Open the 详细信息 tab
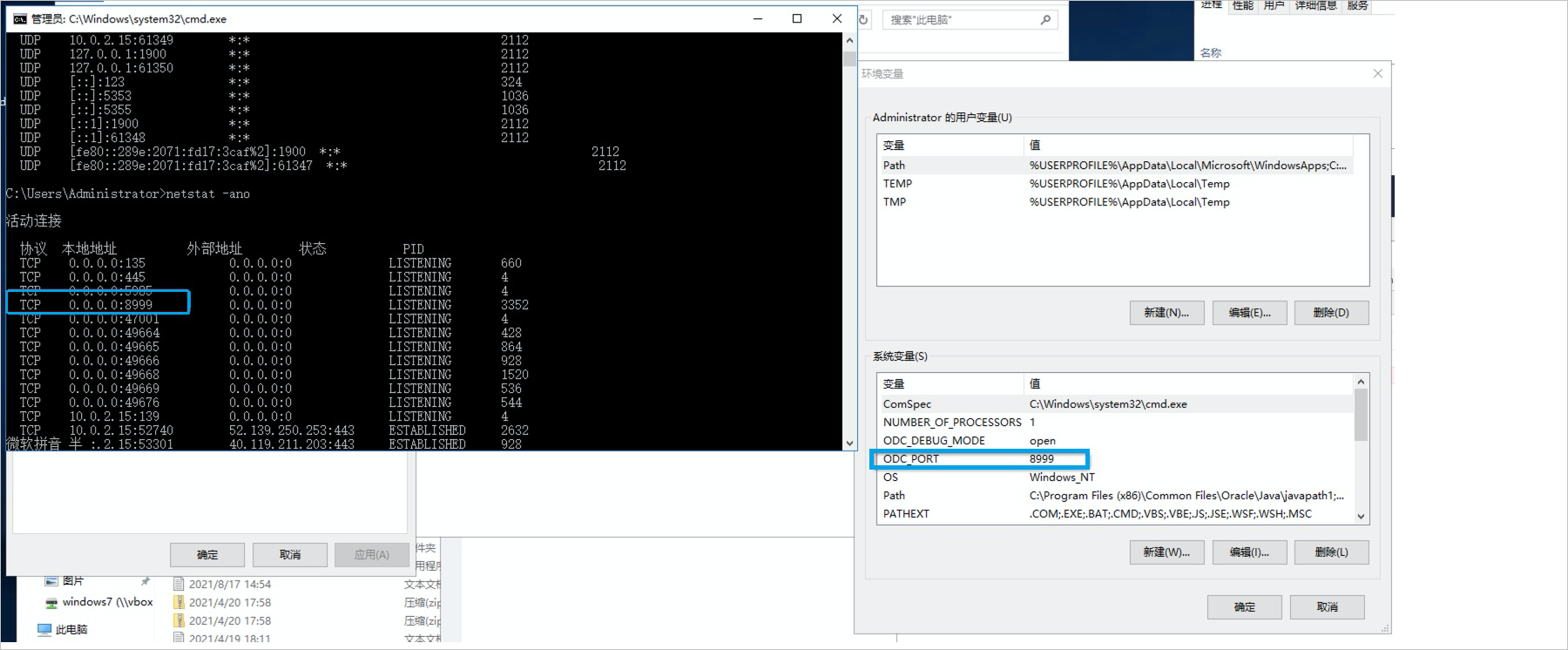The height and width of the screenshot is (650, 1568). tap(1315, 5)
